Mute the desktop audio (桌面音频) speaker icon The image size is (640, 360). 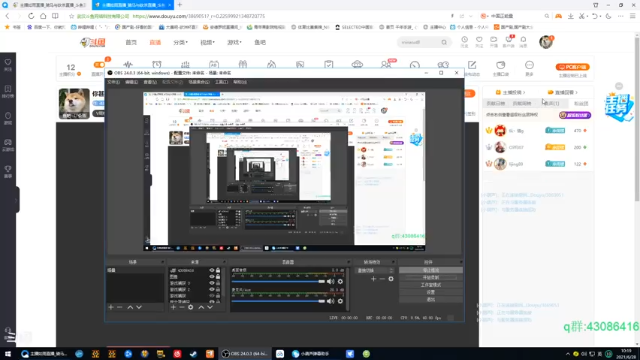331,281
